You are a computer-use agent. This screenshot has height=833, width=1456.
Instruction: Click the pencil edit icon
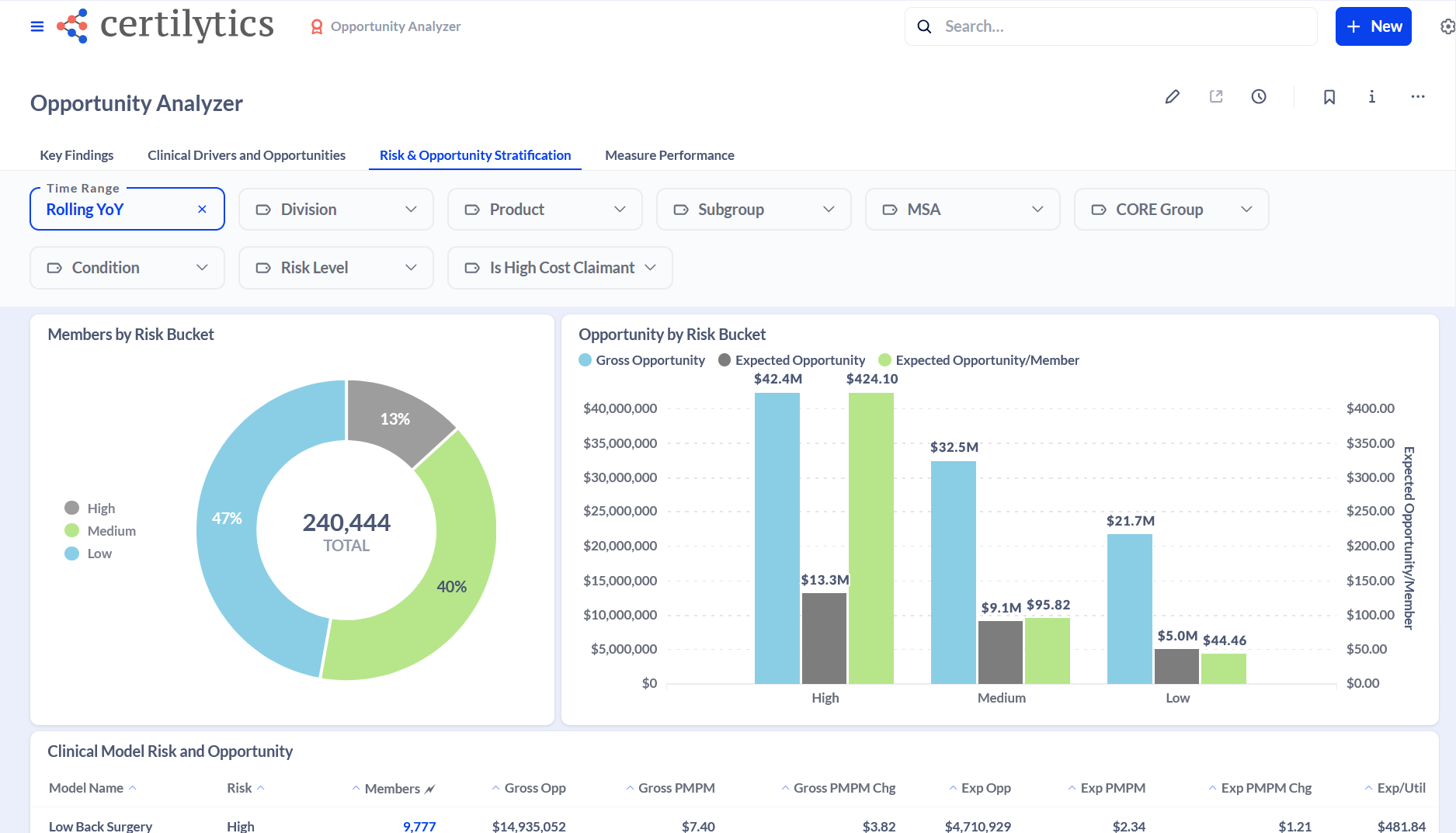coord(1173,96)
